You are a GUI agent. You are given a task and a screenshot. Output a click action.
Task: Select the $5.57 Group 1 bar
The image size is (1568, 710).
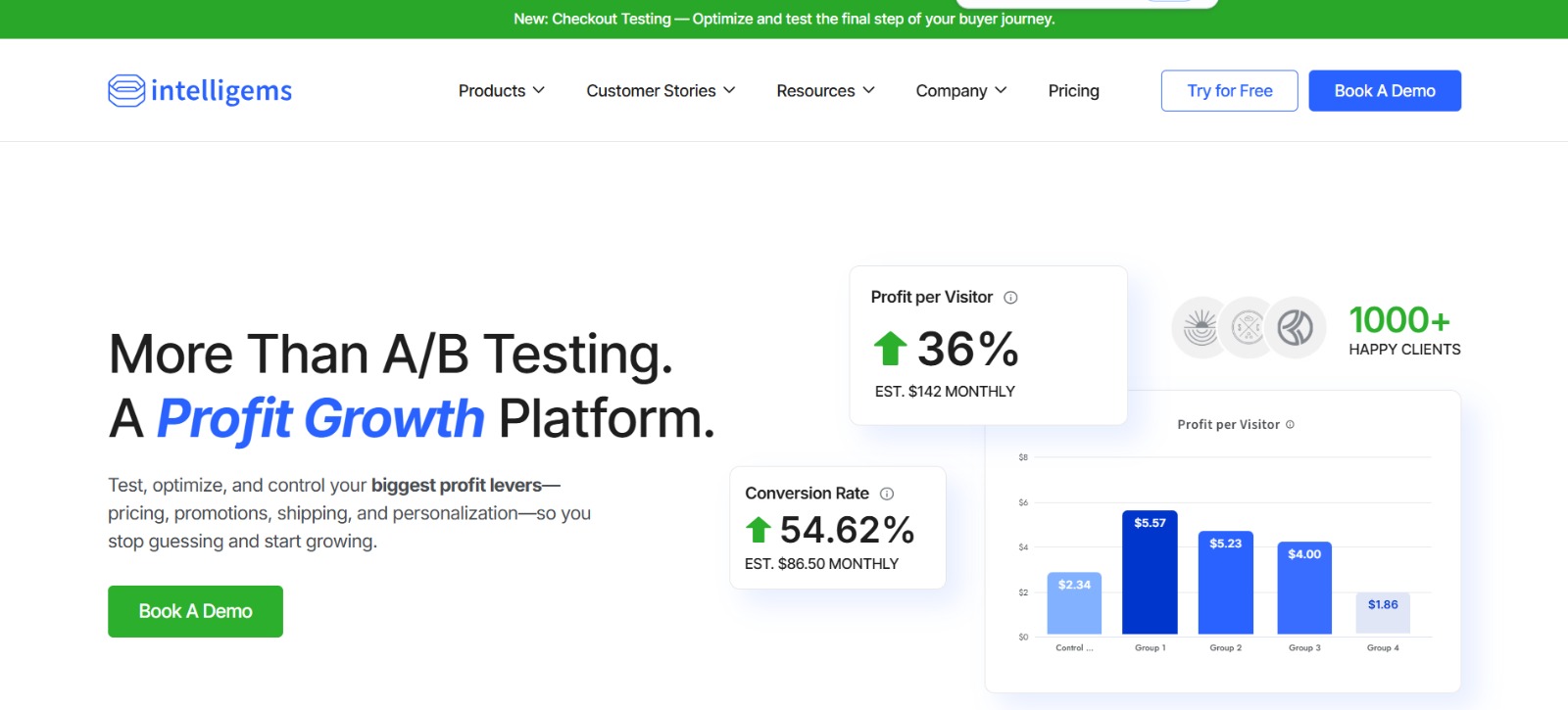click(x=1150, y=572)
